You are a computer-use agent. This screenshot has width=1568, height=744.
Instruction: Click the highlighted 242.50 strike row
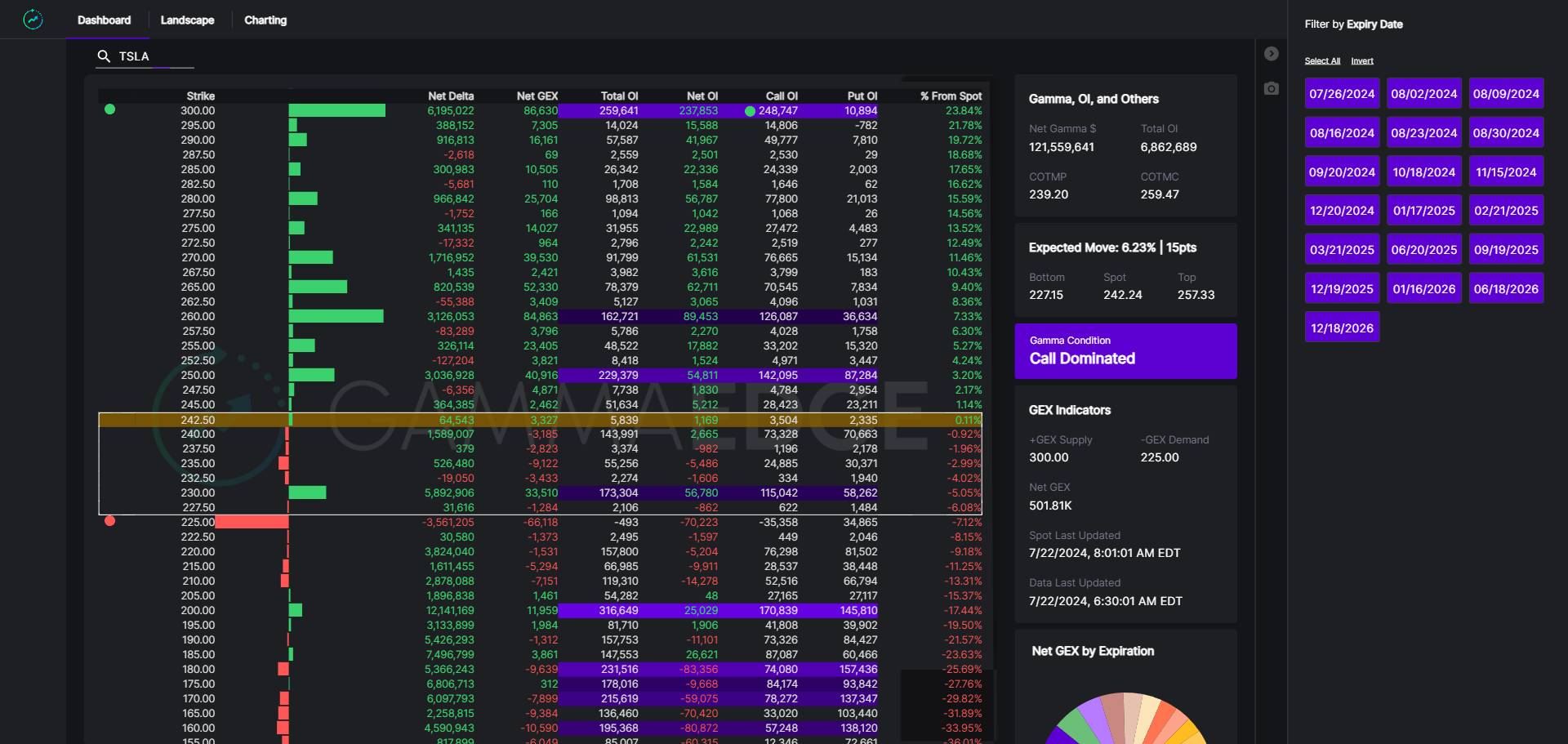[540, 420]
